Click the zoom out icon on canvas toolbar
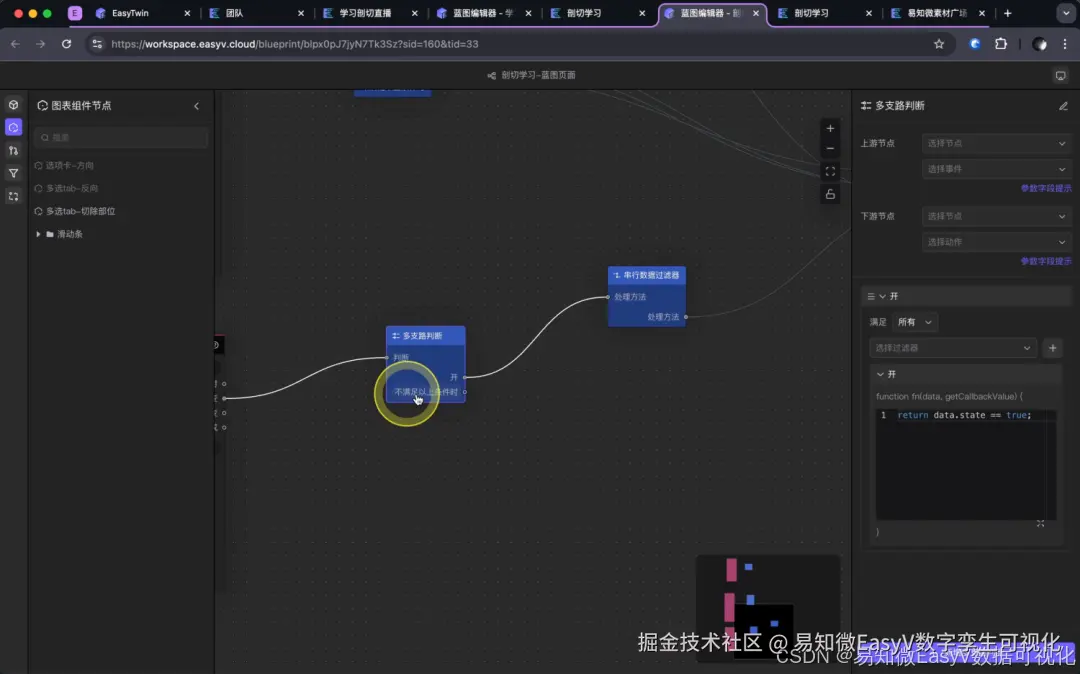The height and width of the screenshot is (674, 1080). [830, 147]
